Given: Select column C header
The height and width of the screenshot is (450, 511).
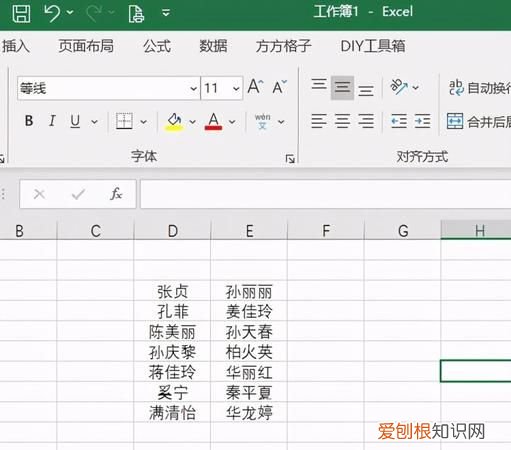Looking at the screenshot, I should pyautogui.click(x=96, y=230).
